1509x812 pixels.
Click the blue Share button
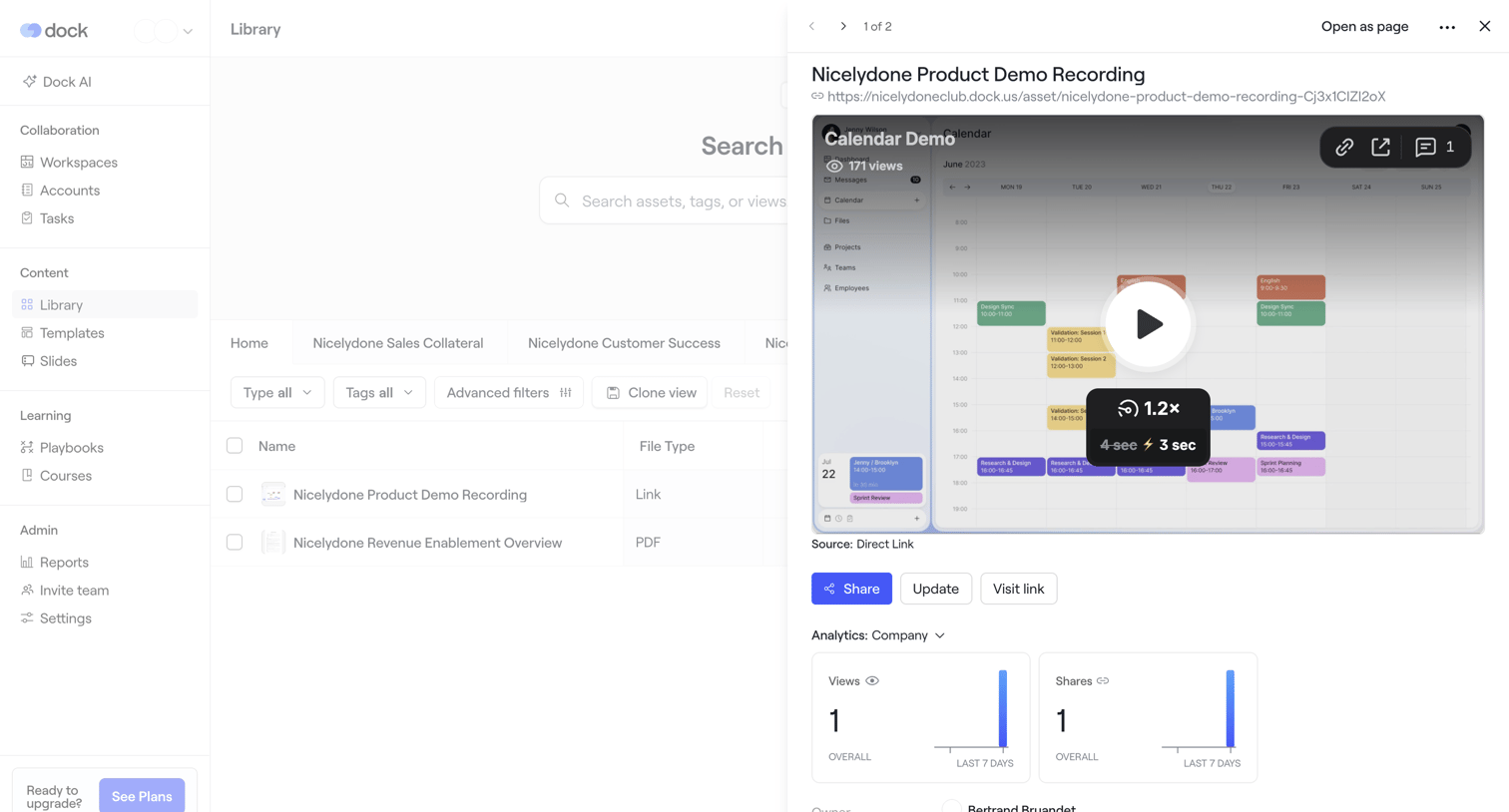(851, 589)
